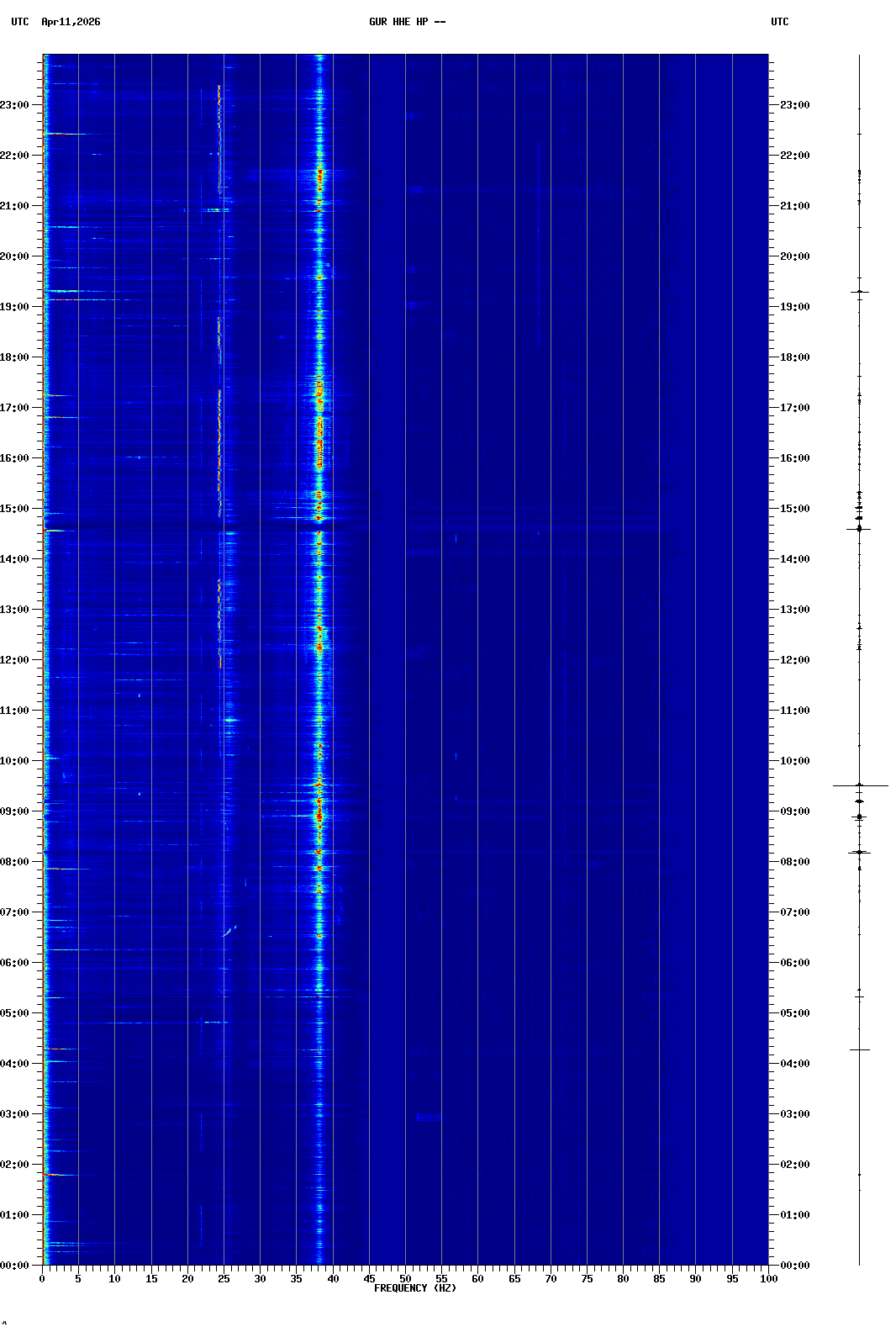Screen dimensions: 896x1332
Task: Click the largest spike on the seismogram trace
Action: click(x=860, y=785)
